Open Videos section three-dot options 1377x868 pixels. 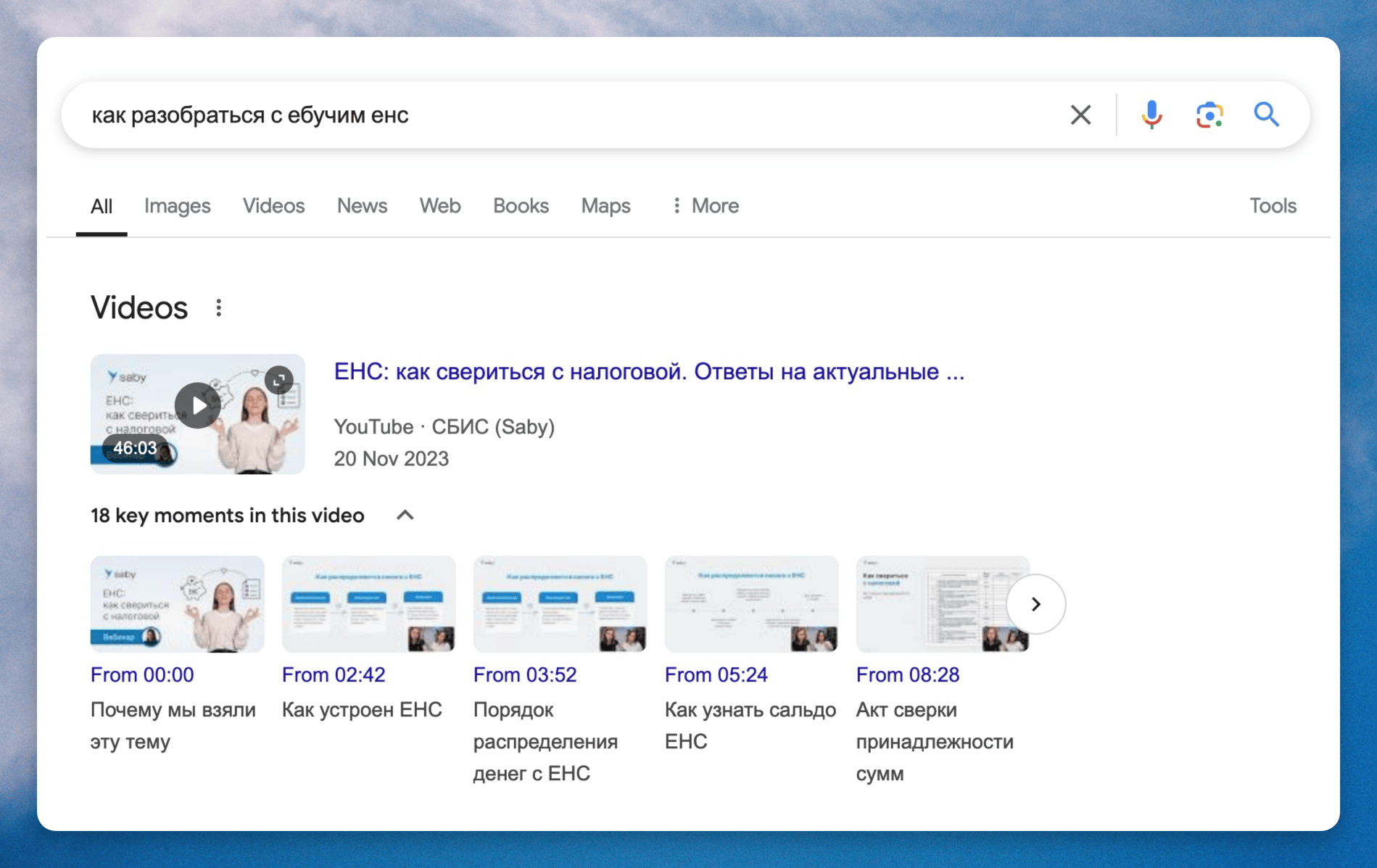coord(218,308)
